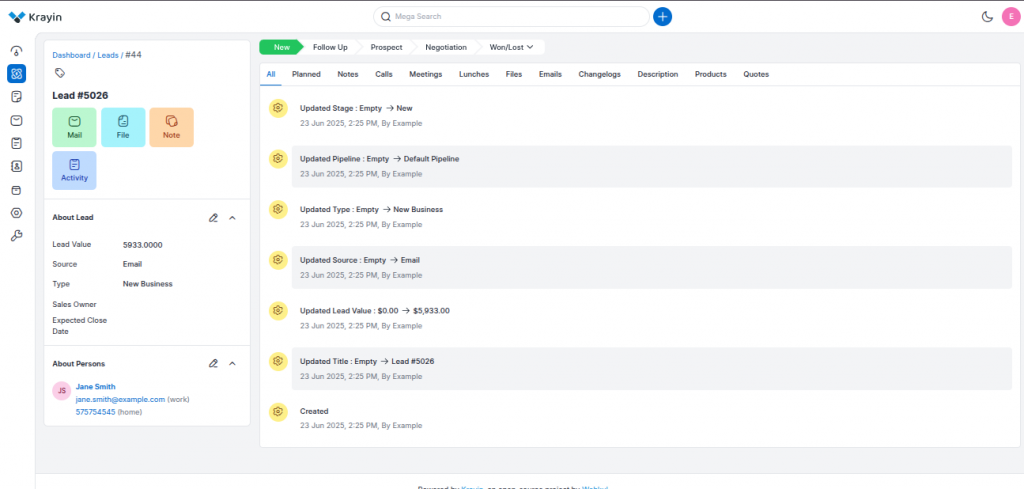Click the Mega Search input field

pyautogui.click(x=511, y=16)
